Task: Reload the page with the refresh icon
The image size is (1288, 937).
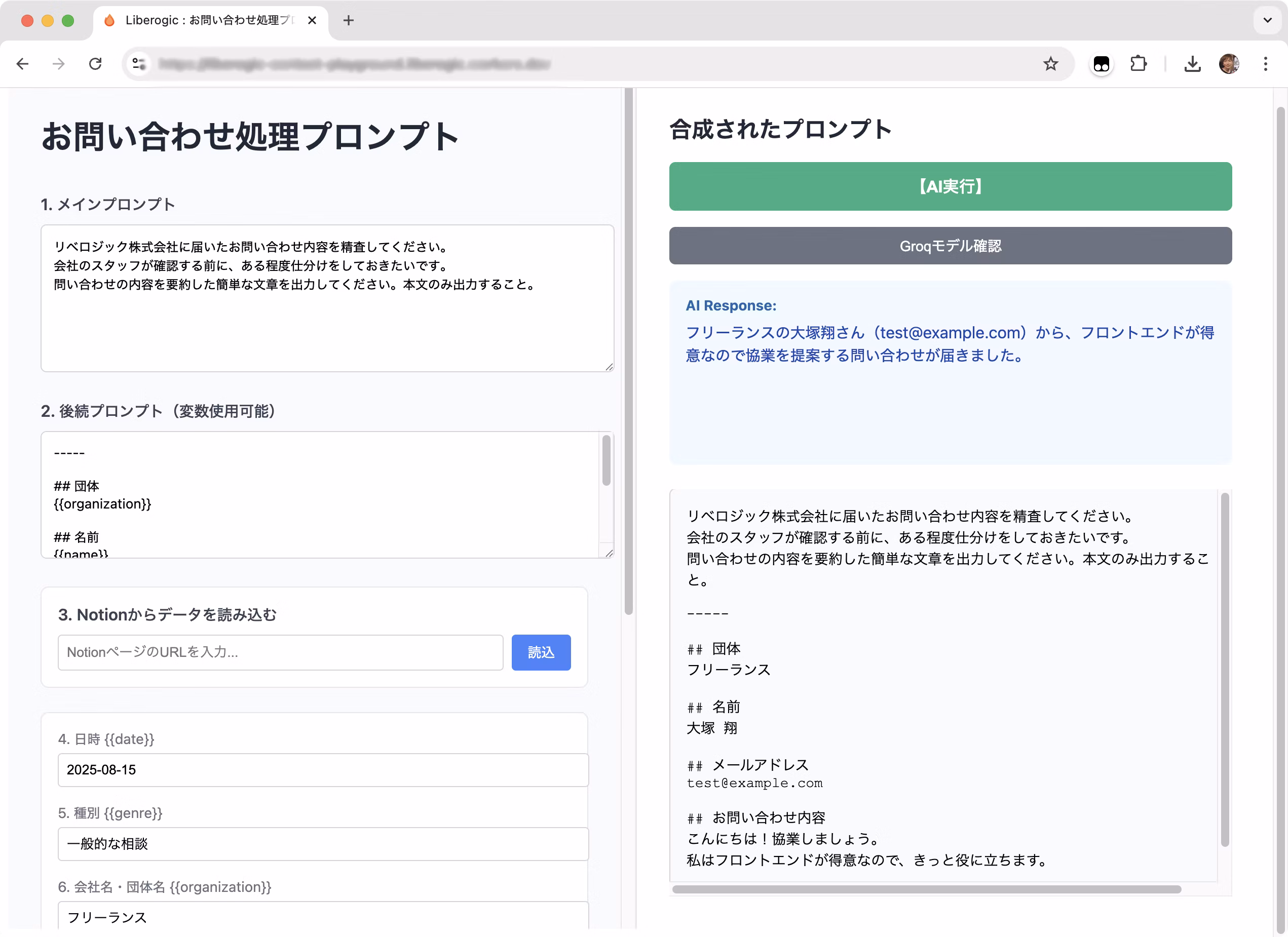Action: tap(95, 64)
